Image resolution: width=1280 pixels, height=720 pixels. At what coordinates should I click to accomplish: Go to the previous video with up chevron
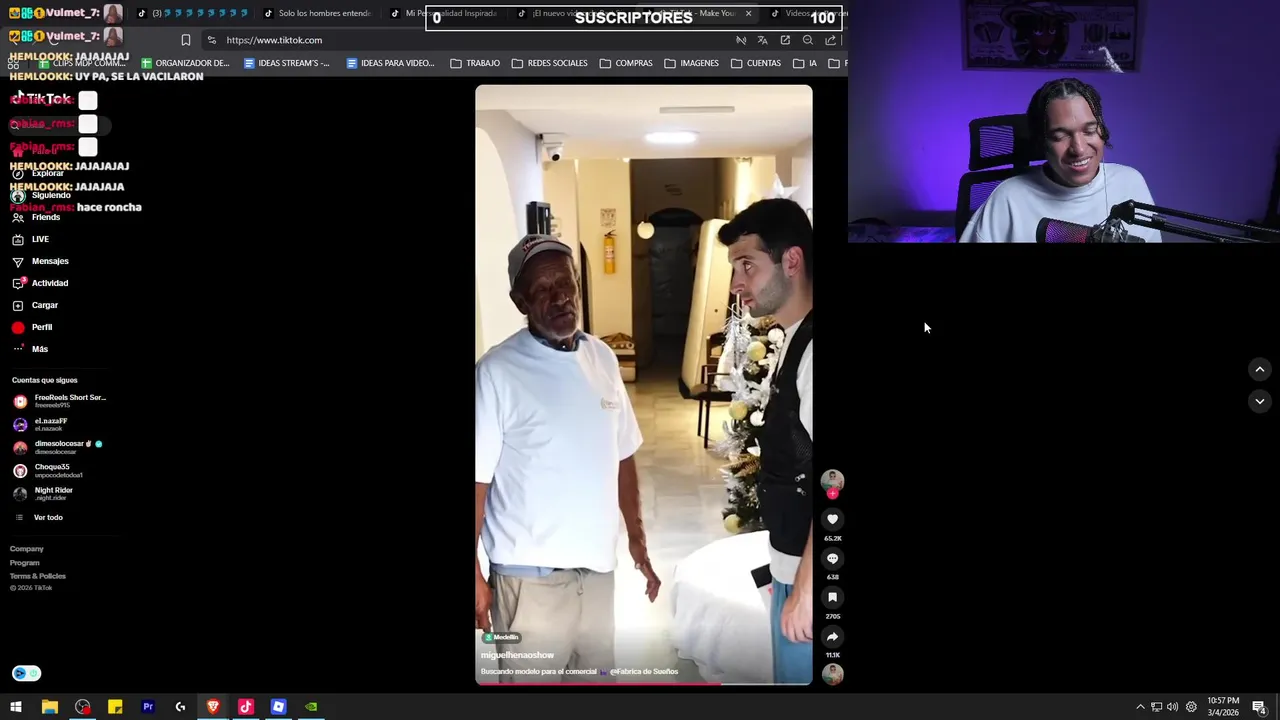[1260, 369]
